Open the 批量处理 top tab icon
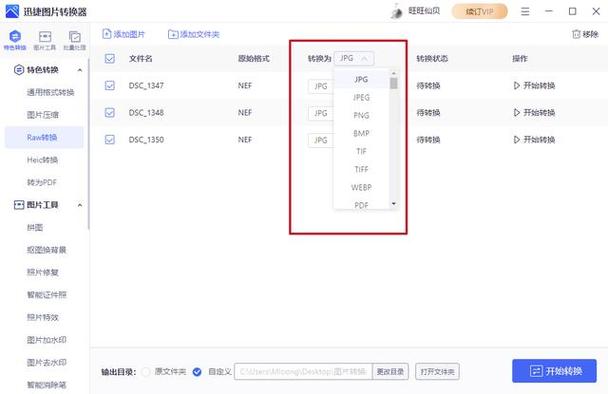608x394 pixels. tap(74, 36)
